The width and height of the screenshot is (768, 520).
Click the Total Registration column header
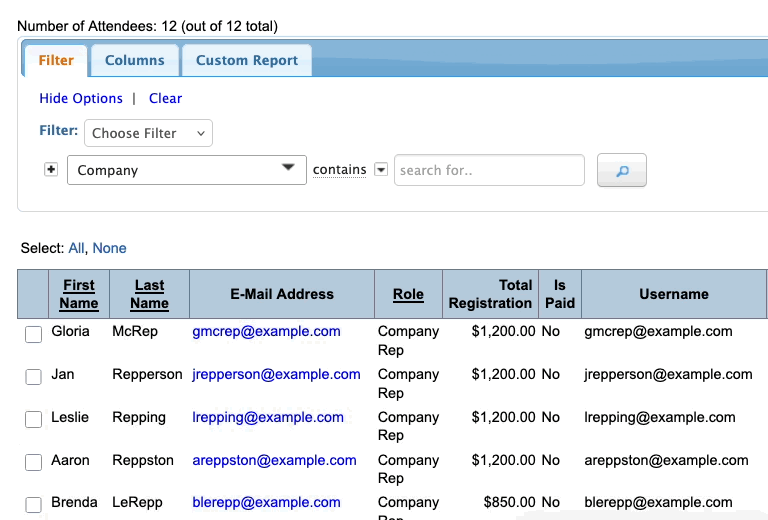click(x=490, y=294)
